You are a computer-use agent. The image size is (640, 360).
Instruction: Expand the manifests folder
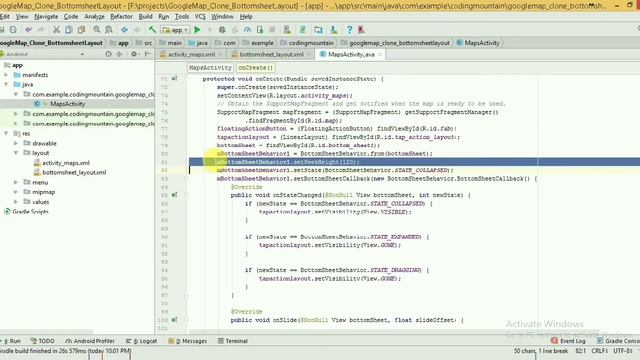point(6,75)
